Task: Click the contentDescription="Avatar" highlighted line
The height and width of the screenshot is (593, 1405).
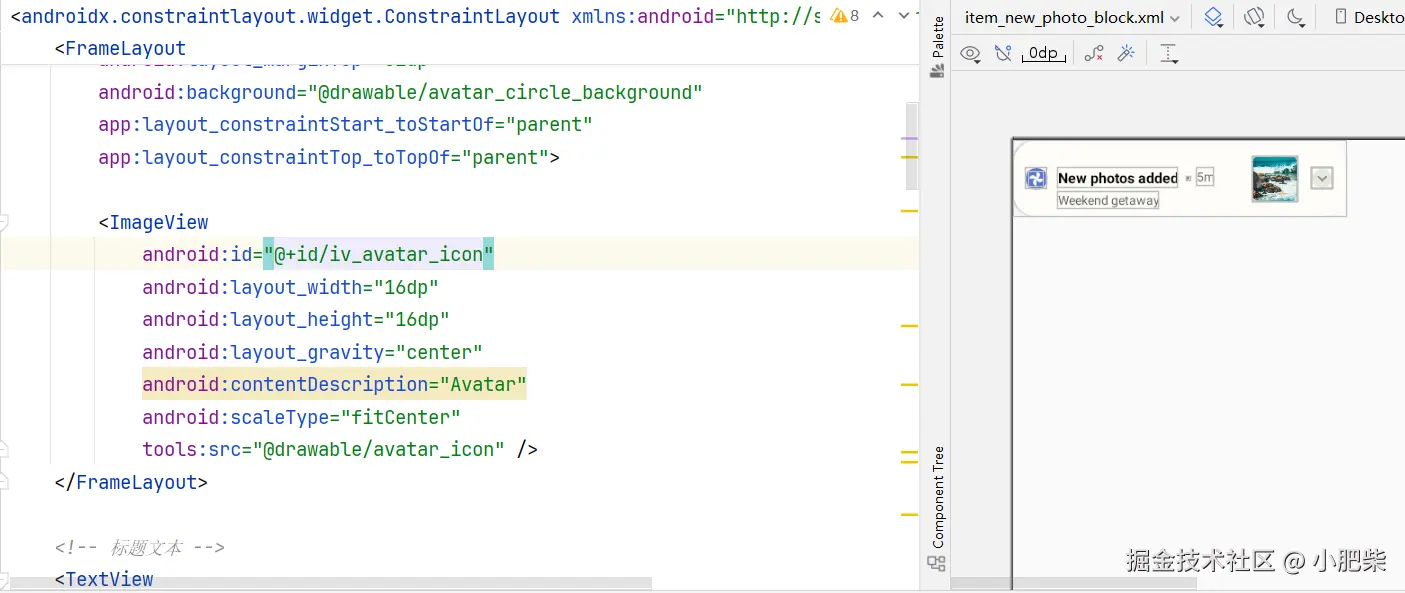Action: (334, 384)
